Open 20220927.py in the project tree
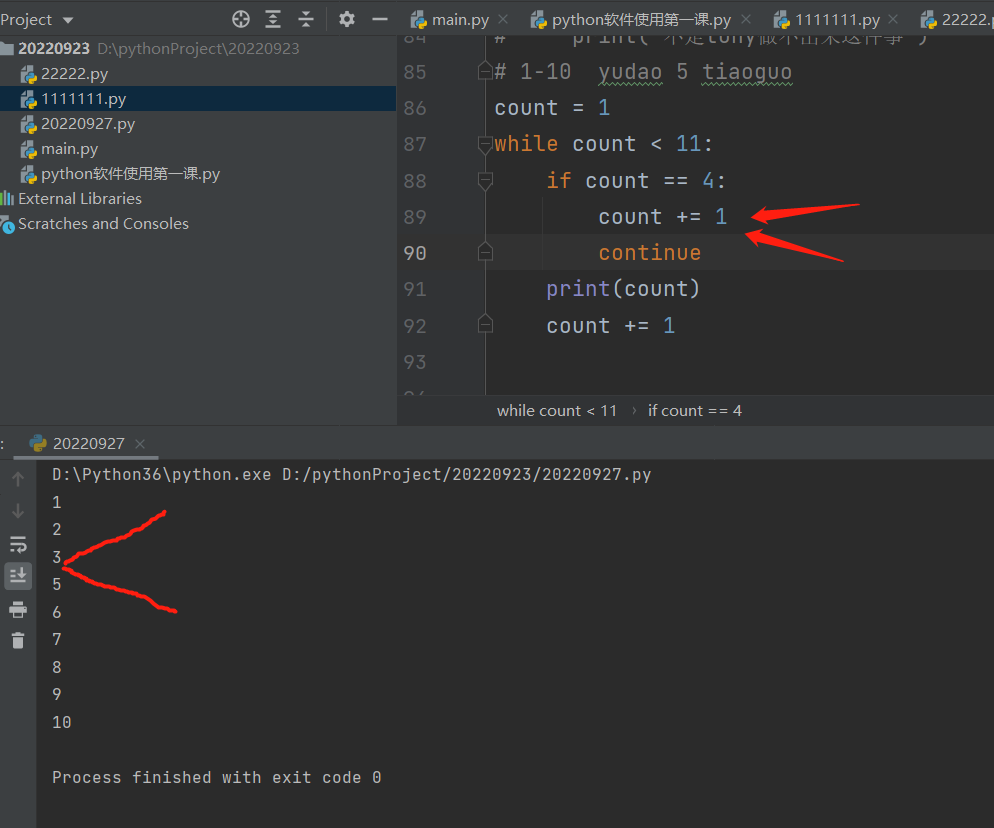 click(87, 124)
